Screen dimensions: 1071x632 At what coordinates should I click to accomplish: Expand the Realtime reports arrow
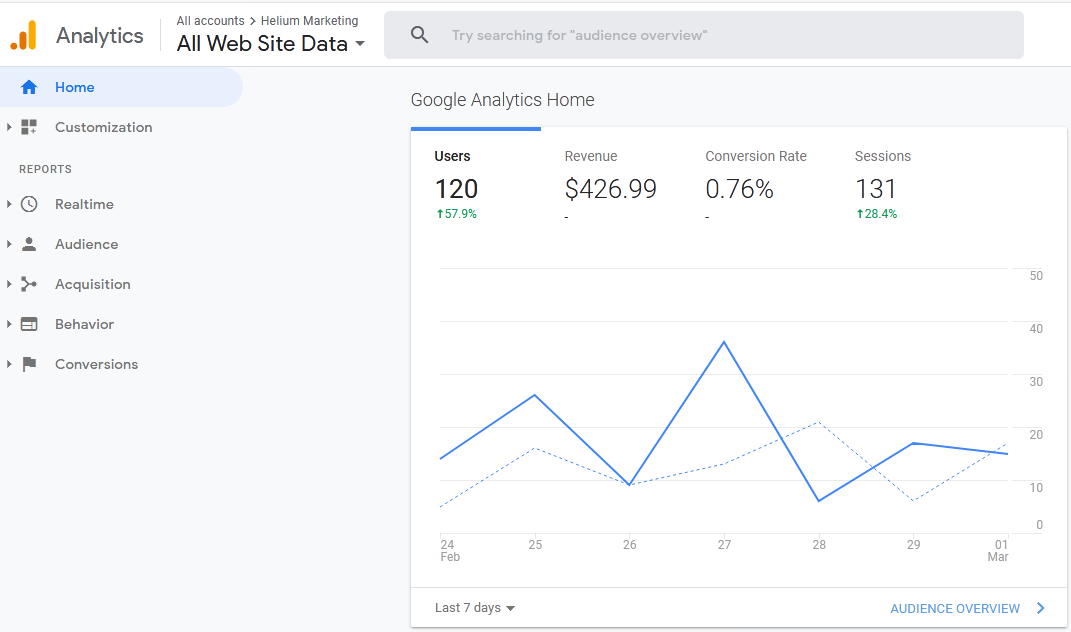click(x=9, y=204)
